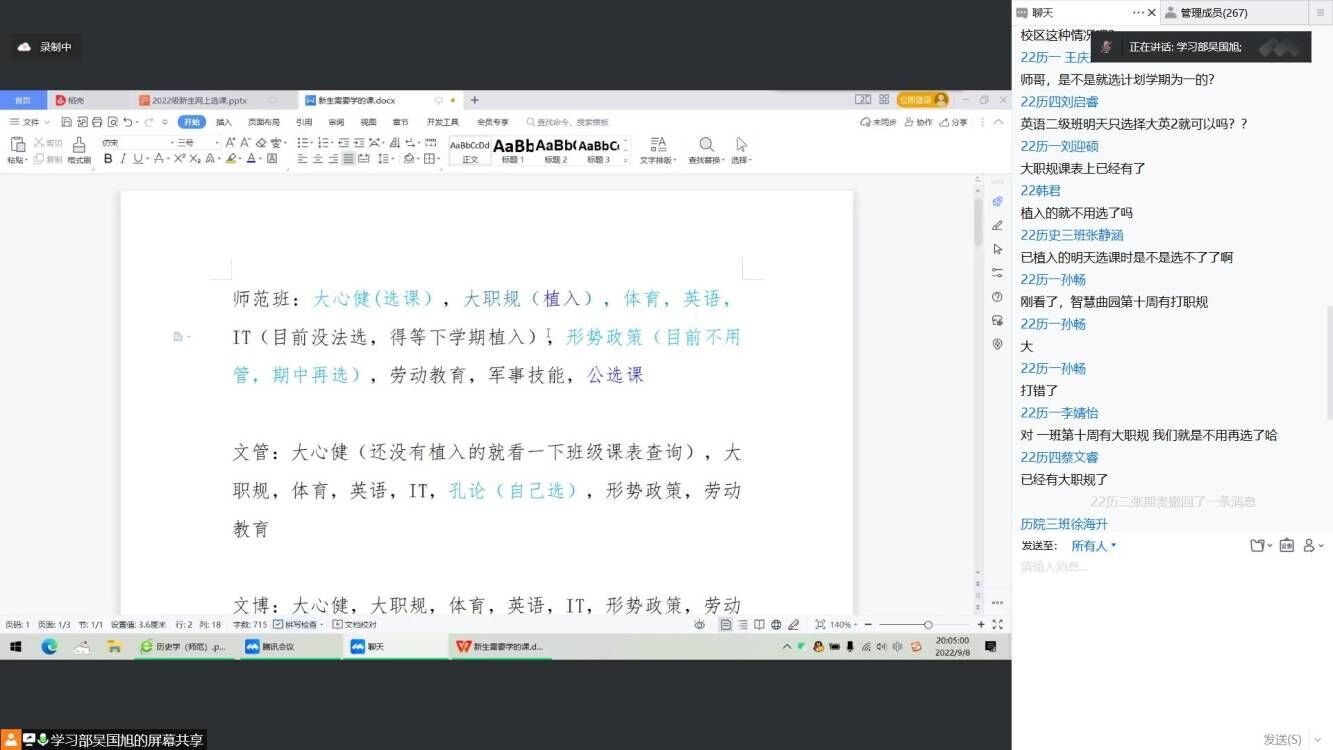Click the zoom slider in status bar
The image size is (1333, 750).
[x=928, y=625]
